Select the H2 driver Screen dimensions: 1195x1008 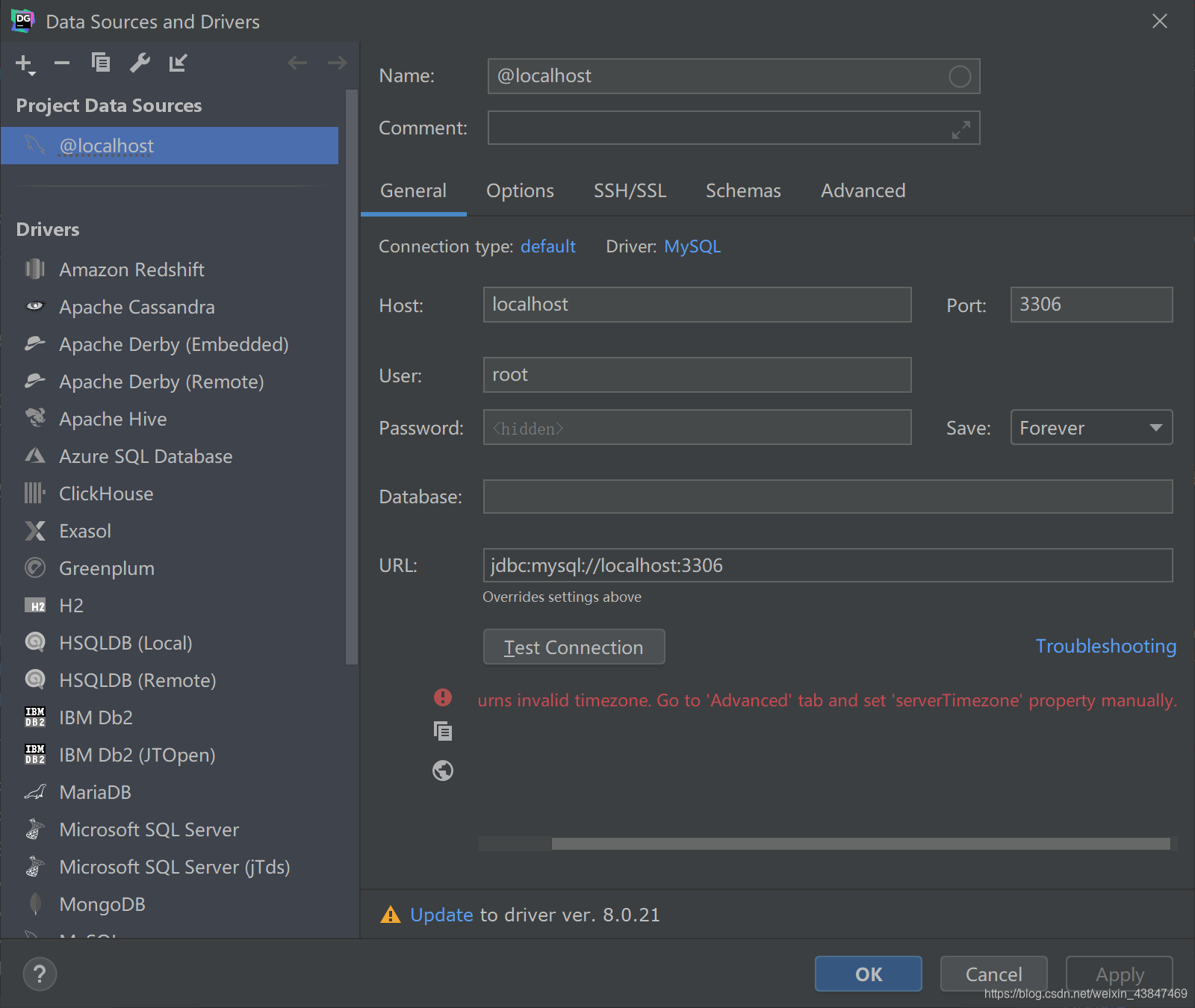tap(170, 606)
